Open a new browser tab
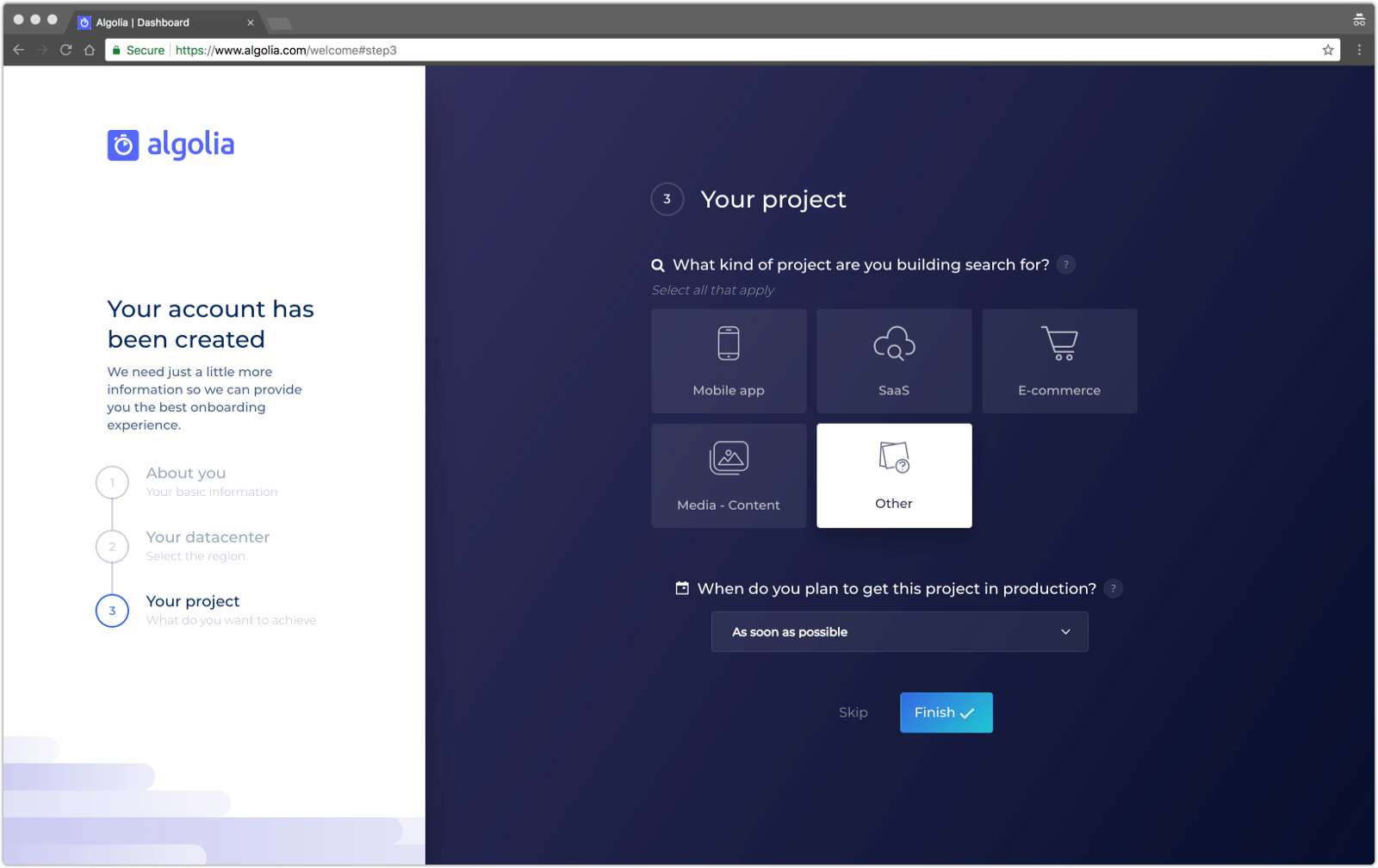The width and height of the screenshot is (1378, 868). tap(280, 23)
